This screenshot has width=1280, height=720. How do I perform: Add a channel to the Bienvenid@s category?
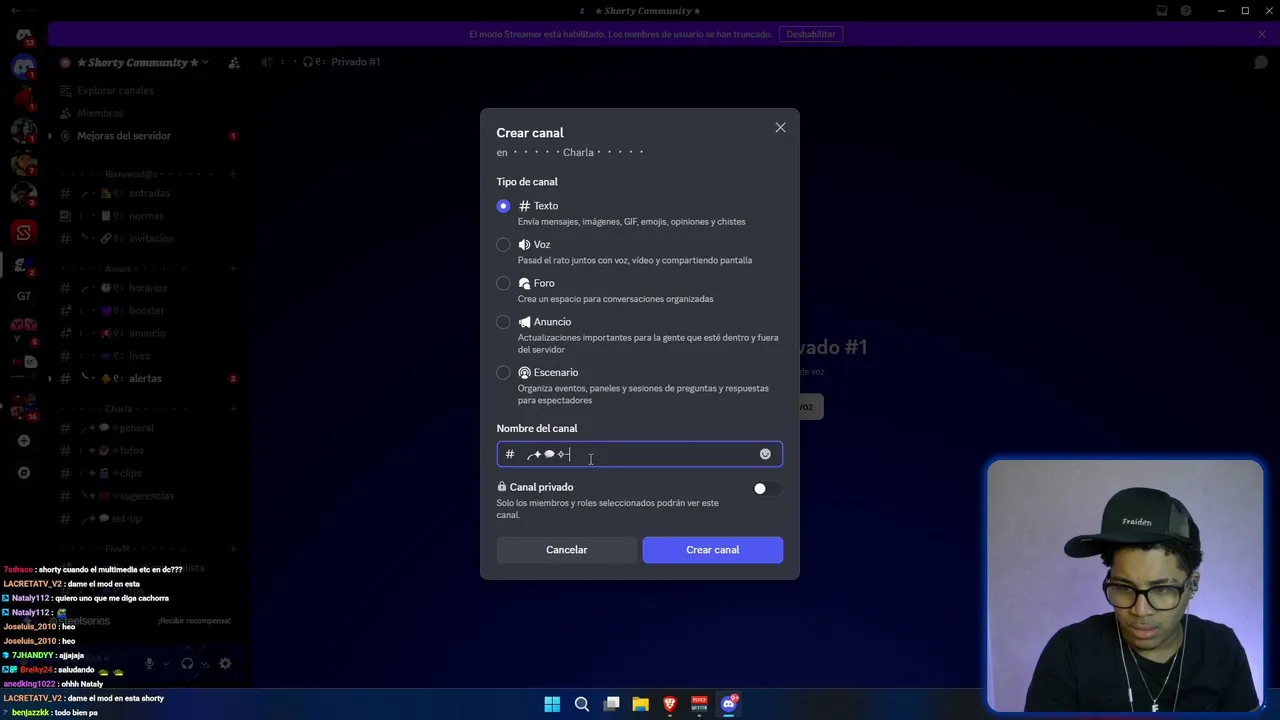point(233,174)
